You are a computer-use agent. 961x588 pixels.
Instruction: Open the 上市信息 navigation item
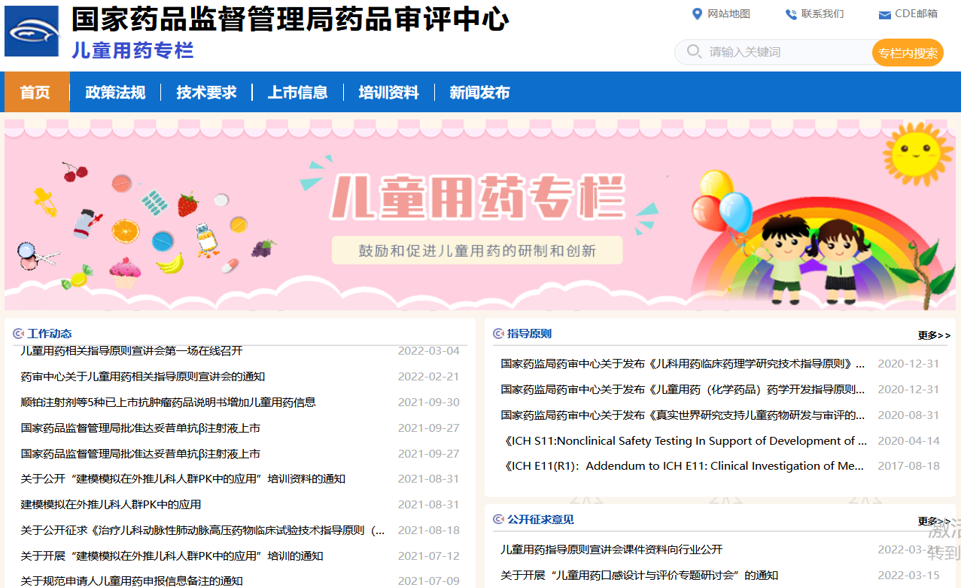click(297, 92)
